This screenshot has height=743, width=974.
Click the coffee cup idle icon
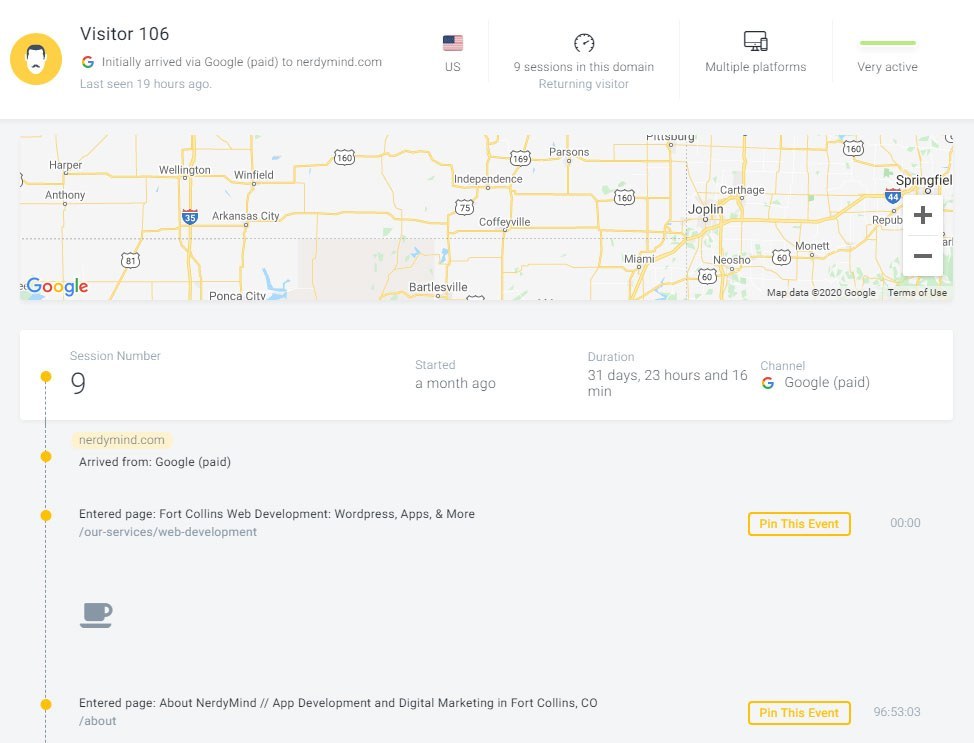pos(96,615)
